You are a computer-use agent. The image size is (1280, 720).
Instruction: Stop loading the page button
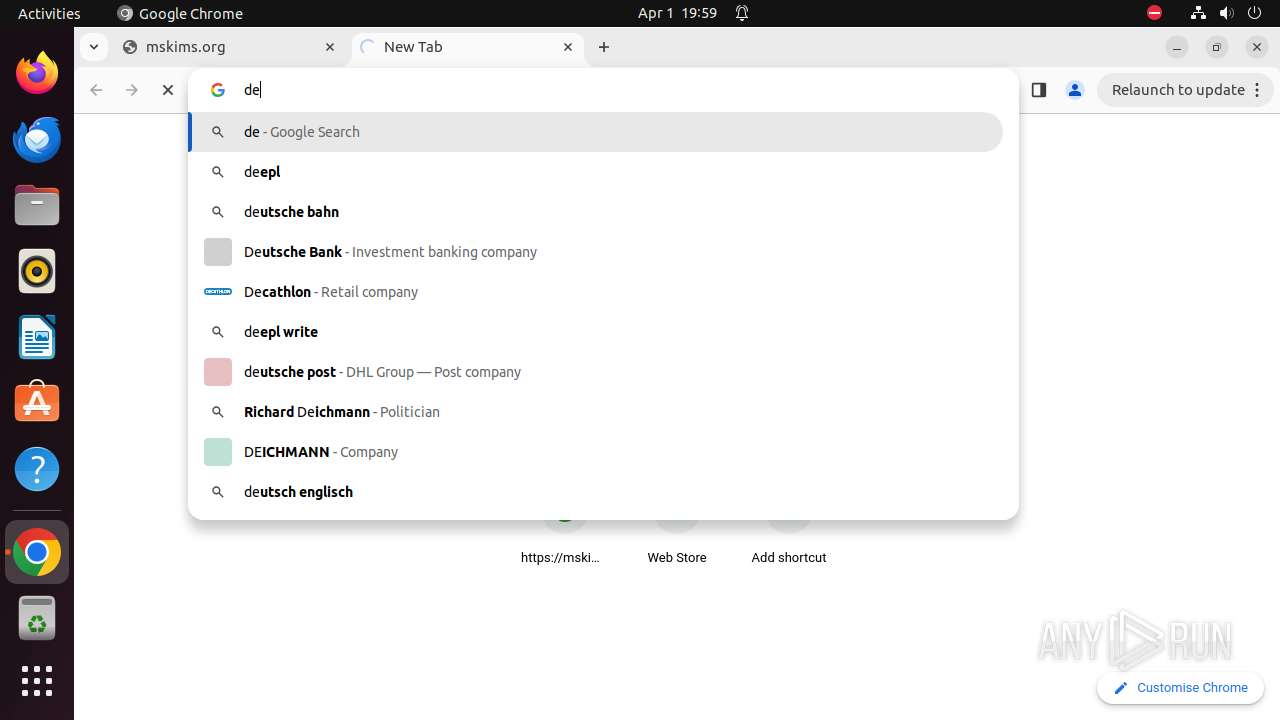[x=168, y=90]
